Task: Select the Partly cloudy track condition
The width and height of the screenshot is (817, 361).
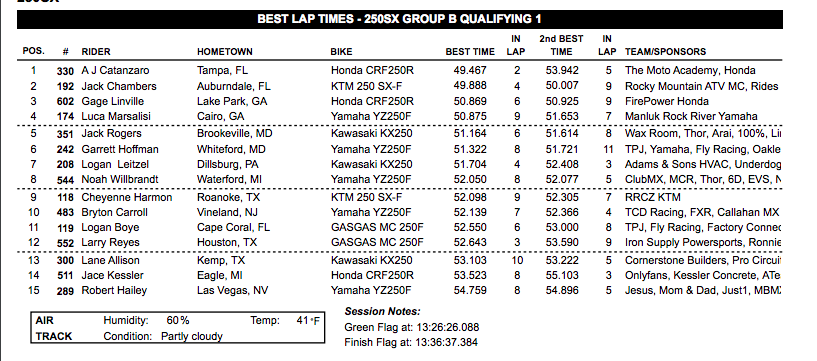Action: click(192, 337)
